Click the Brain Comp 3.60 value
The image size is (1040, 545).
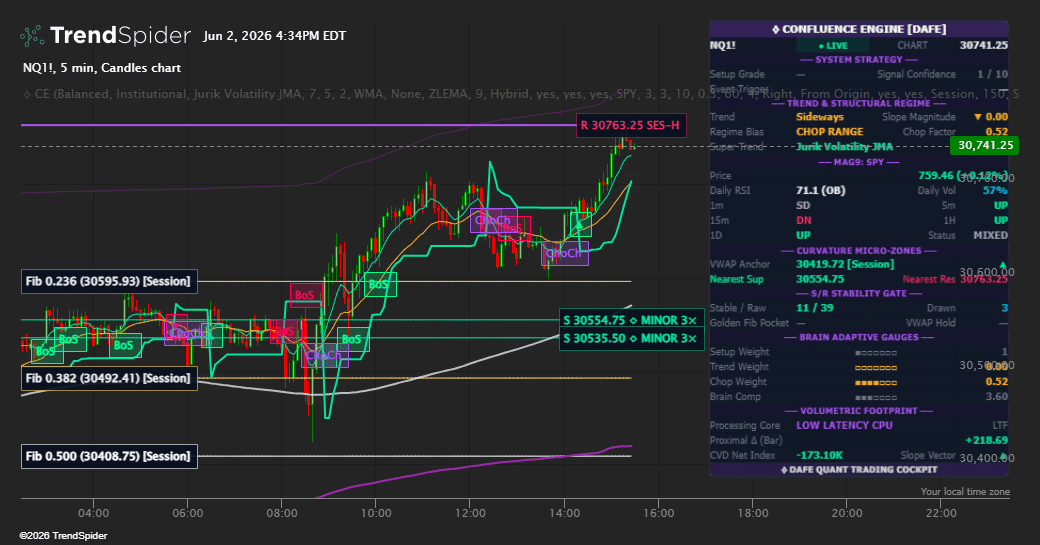point(997,396)
